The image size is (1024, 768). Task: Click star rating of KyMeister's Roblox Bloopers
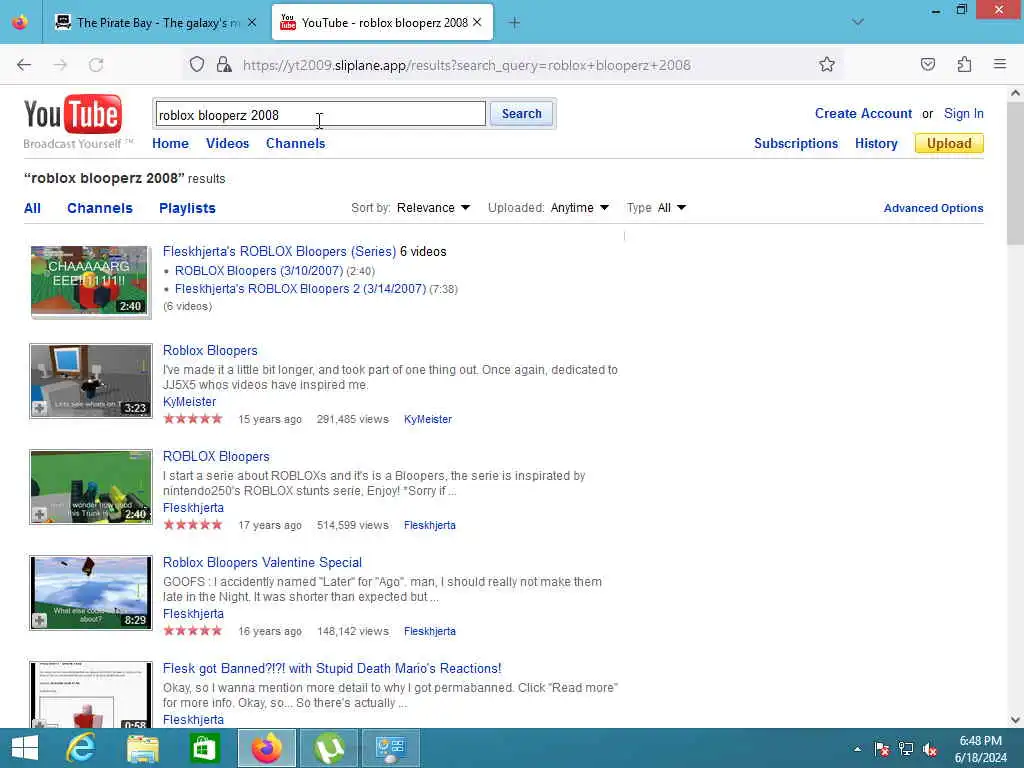(x=193, y=419)
